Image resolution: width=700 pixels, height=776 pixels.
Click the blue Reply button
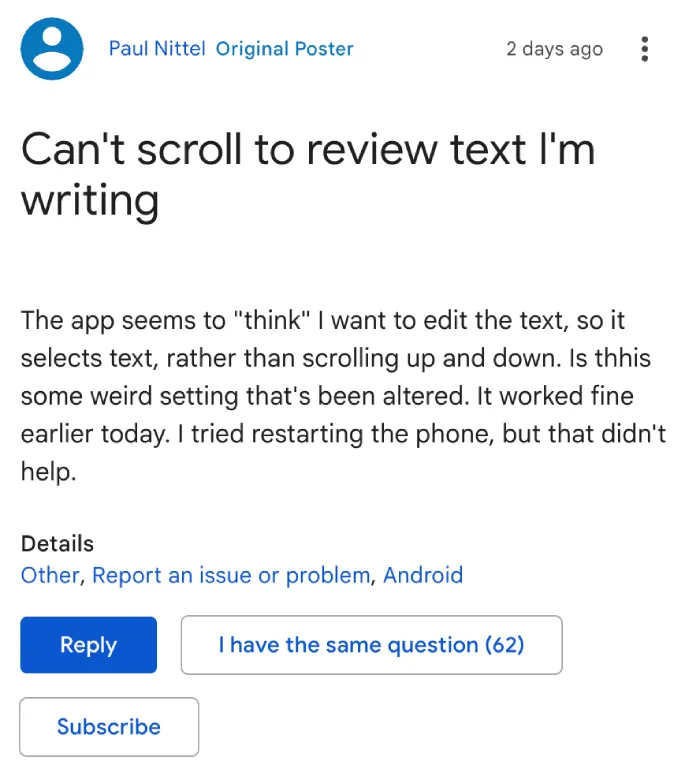89,645
